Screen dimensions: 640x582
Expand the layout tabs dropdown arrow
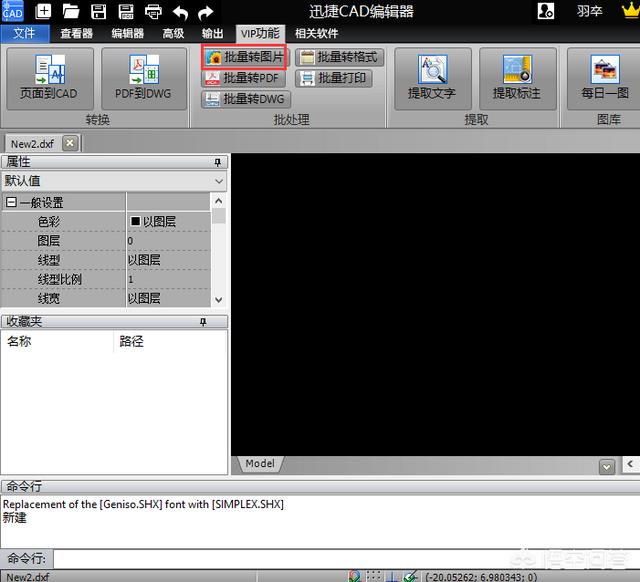(606, 466)
